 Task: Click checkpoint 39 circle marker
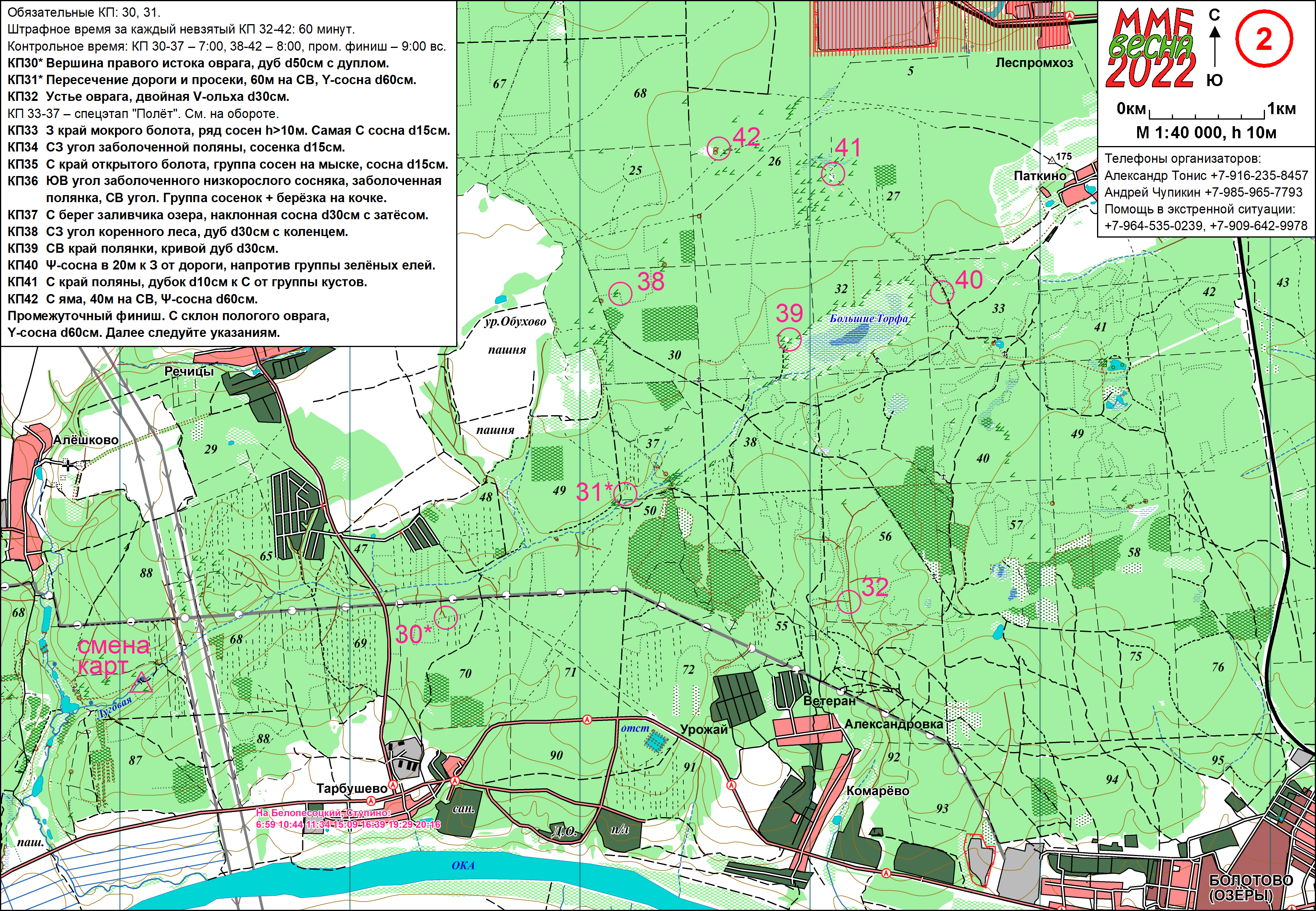tap(789, 340)
